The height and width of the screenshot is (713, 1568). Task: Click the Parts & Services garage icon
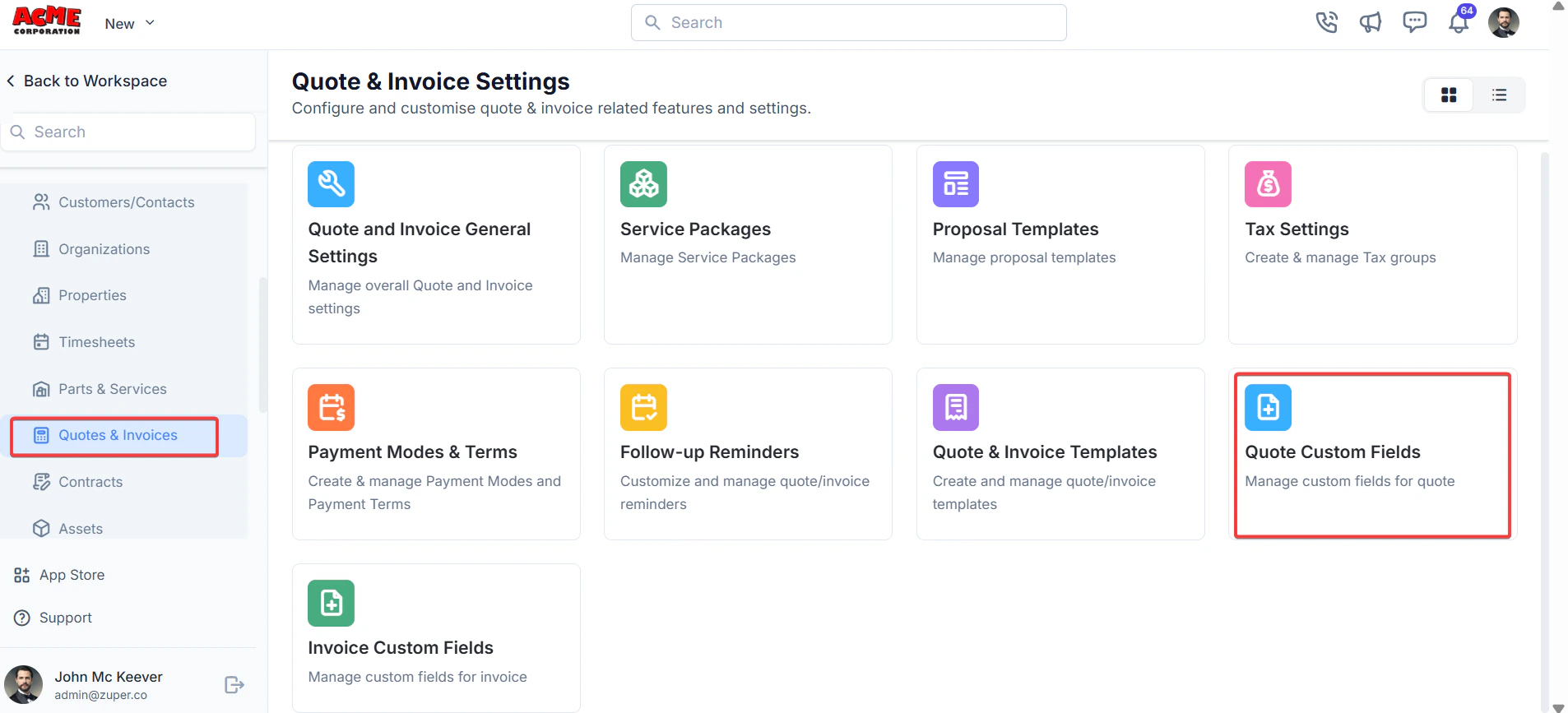(x=41, y=389)
